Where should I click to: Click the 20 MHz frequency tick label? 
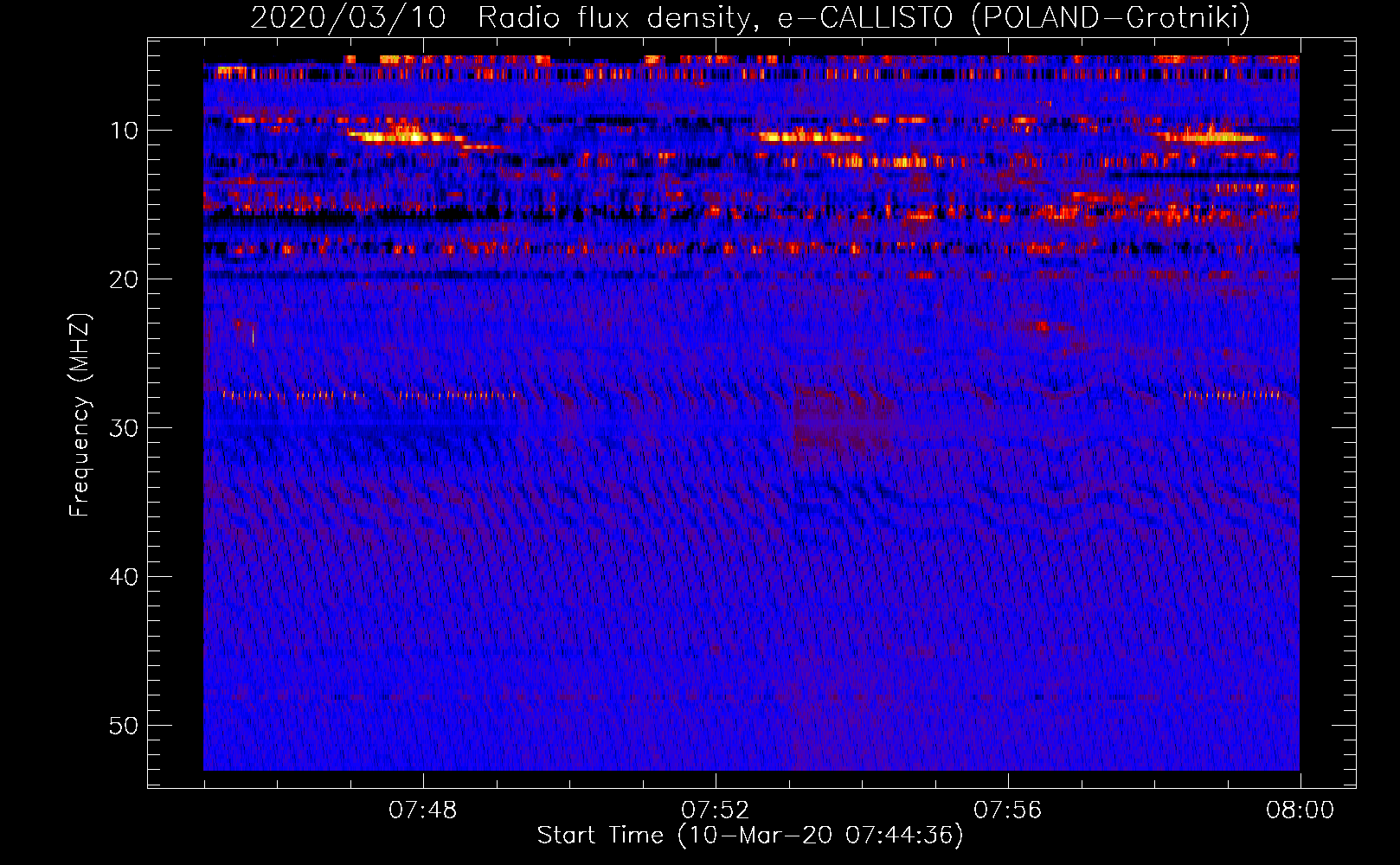click(125, 279)
